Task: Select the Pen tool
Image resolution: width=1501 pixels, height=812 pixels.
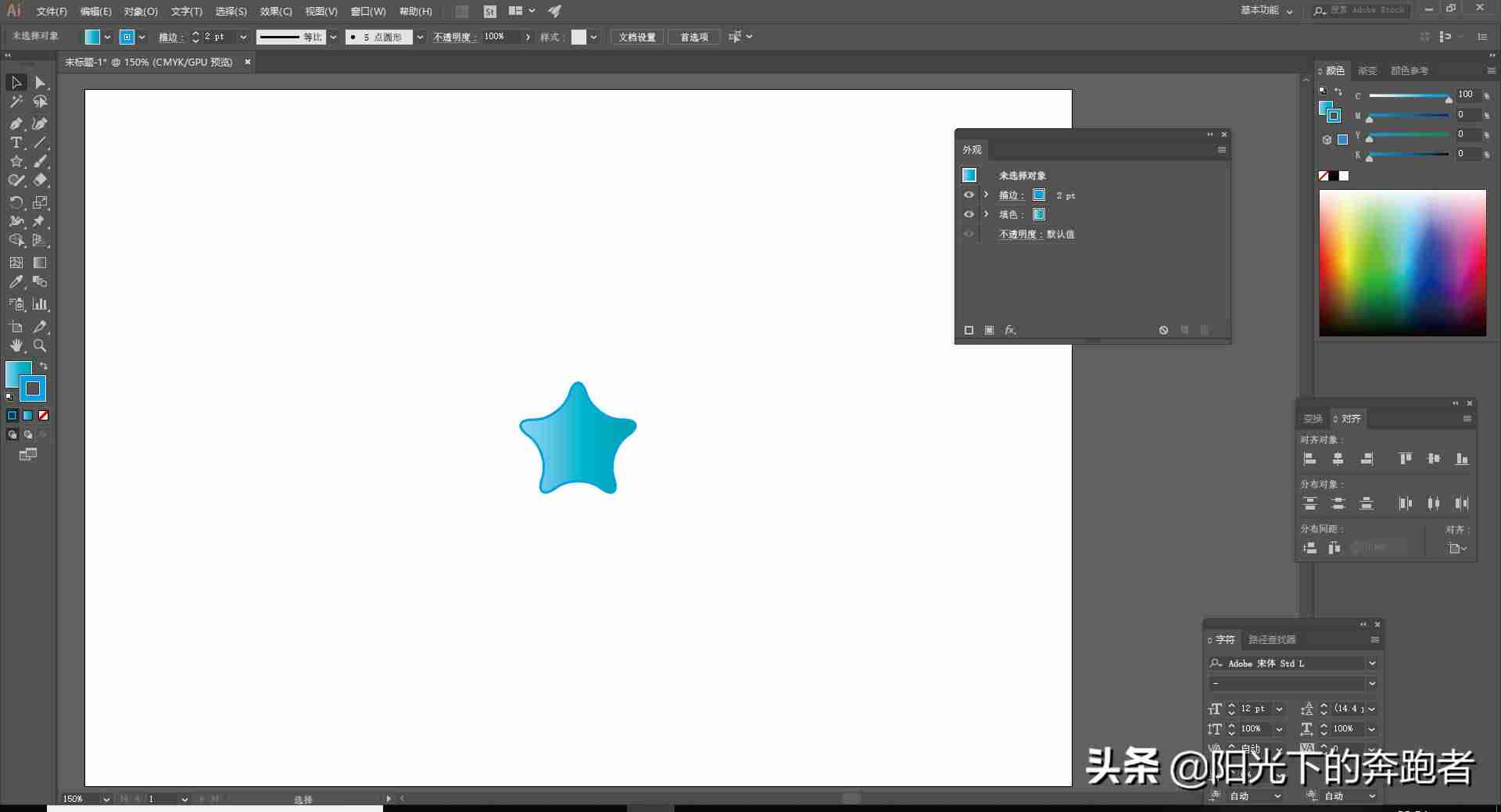Action: (x=16, y=123)
